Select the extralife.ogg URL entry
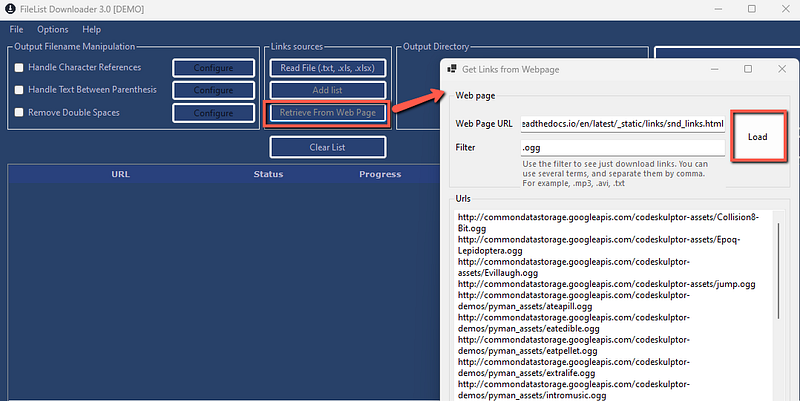 coord(573,367)
